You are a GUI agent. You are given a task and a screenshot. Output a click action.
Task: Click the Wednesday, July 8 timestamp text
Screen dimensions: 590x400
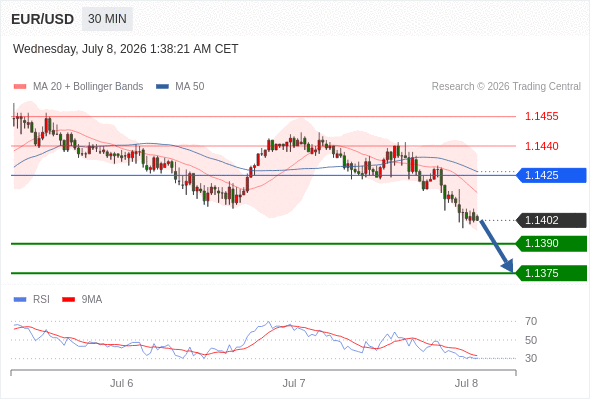click(x=125, y=49)
